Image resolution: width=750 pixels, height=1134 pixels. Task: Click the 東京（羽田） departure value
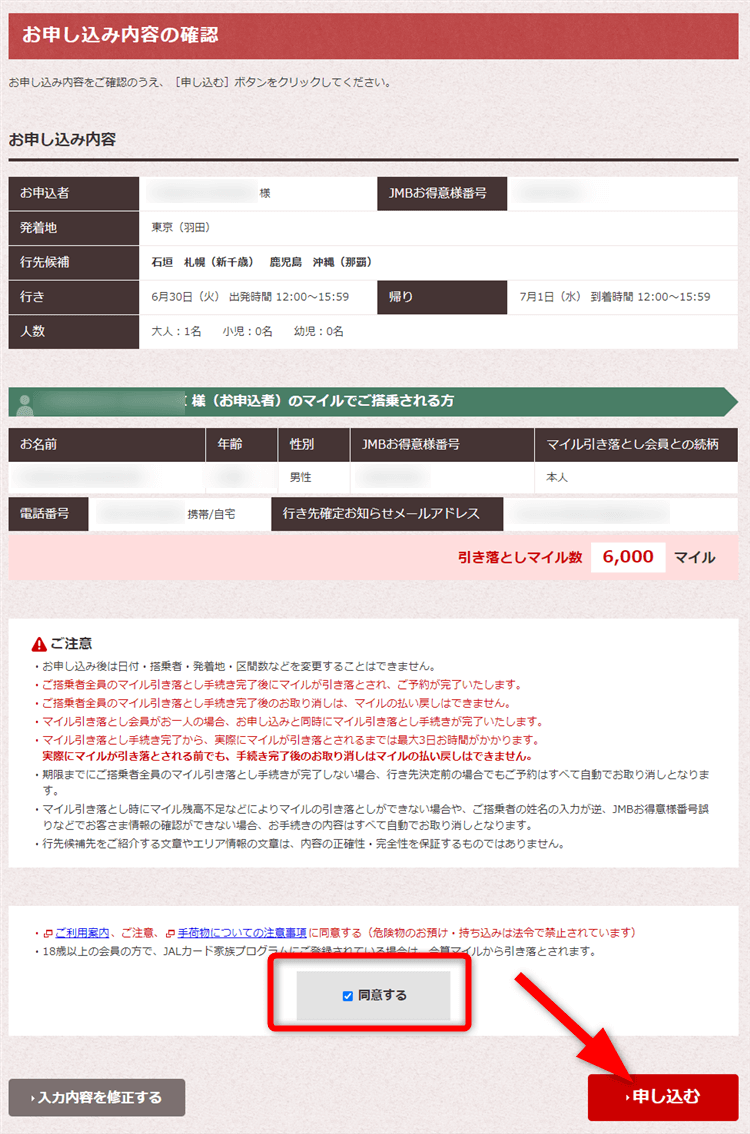[x=181, y=228]
